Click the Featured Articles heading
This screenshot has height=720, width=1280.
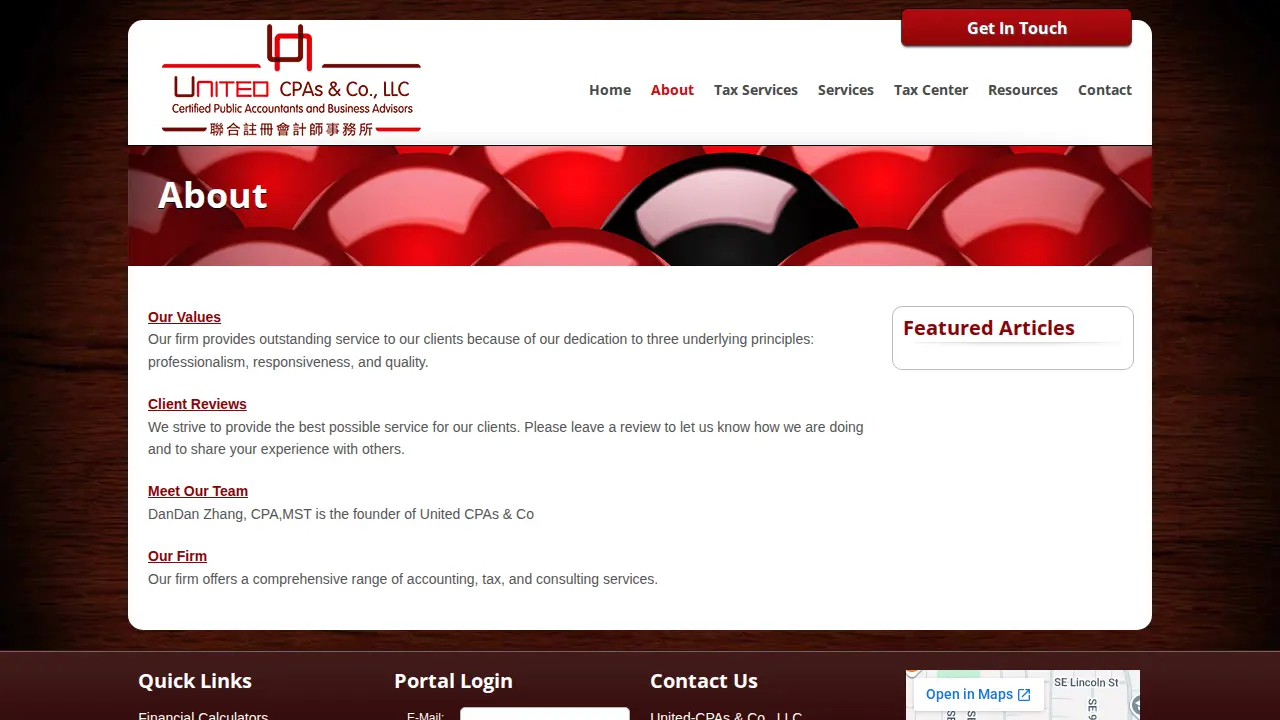989,328
